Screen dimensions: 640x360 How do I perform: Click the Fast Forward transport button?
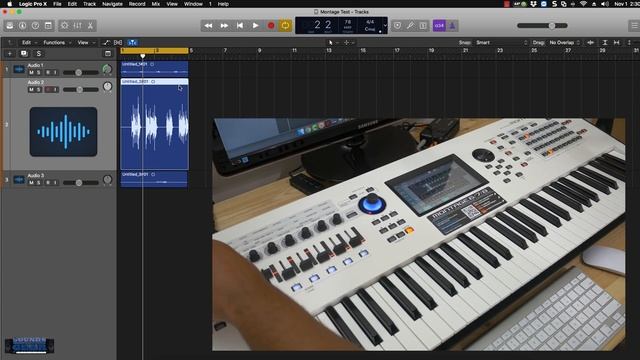224,26
